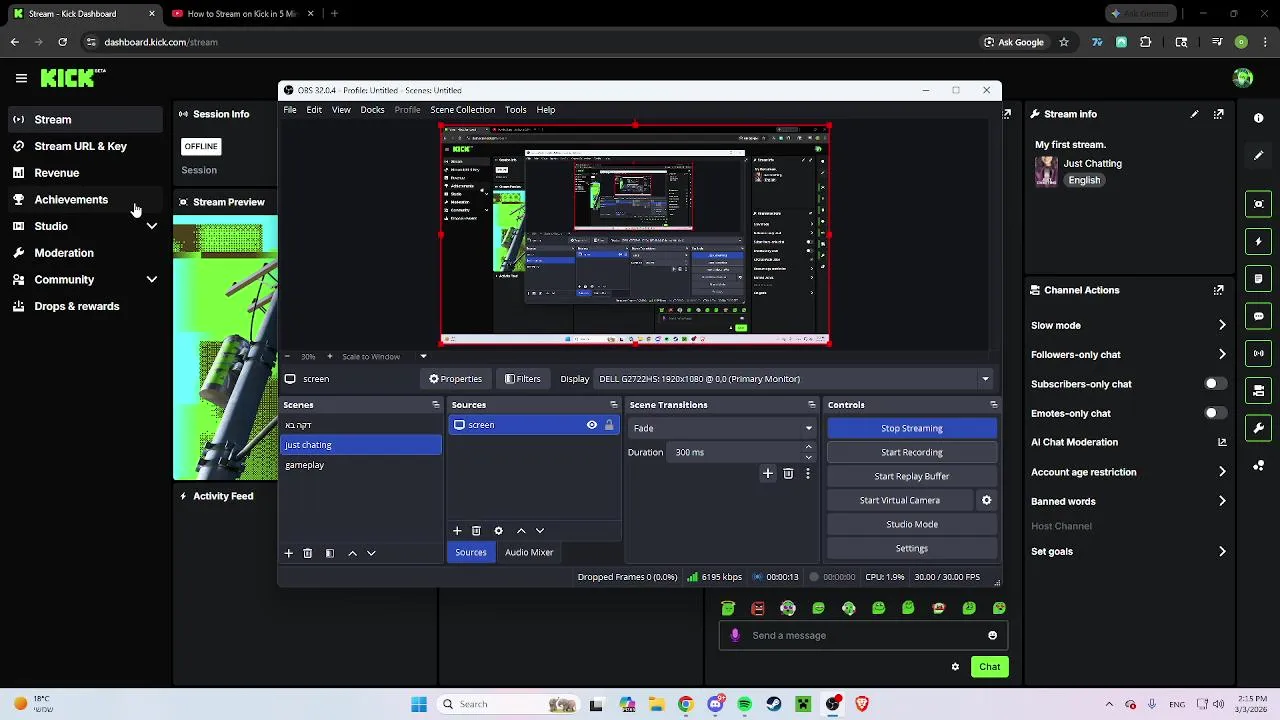Enable Emotes-only chat toggle
The width and height of the screenshot is (1280, 720).
click(x=1214, y=413)
